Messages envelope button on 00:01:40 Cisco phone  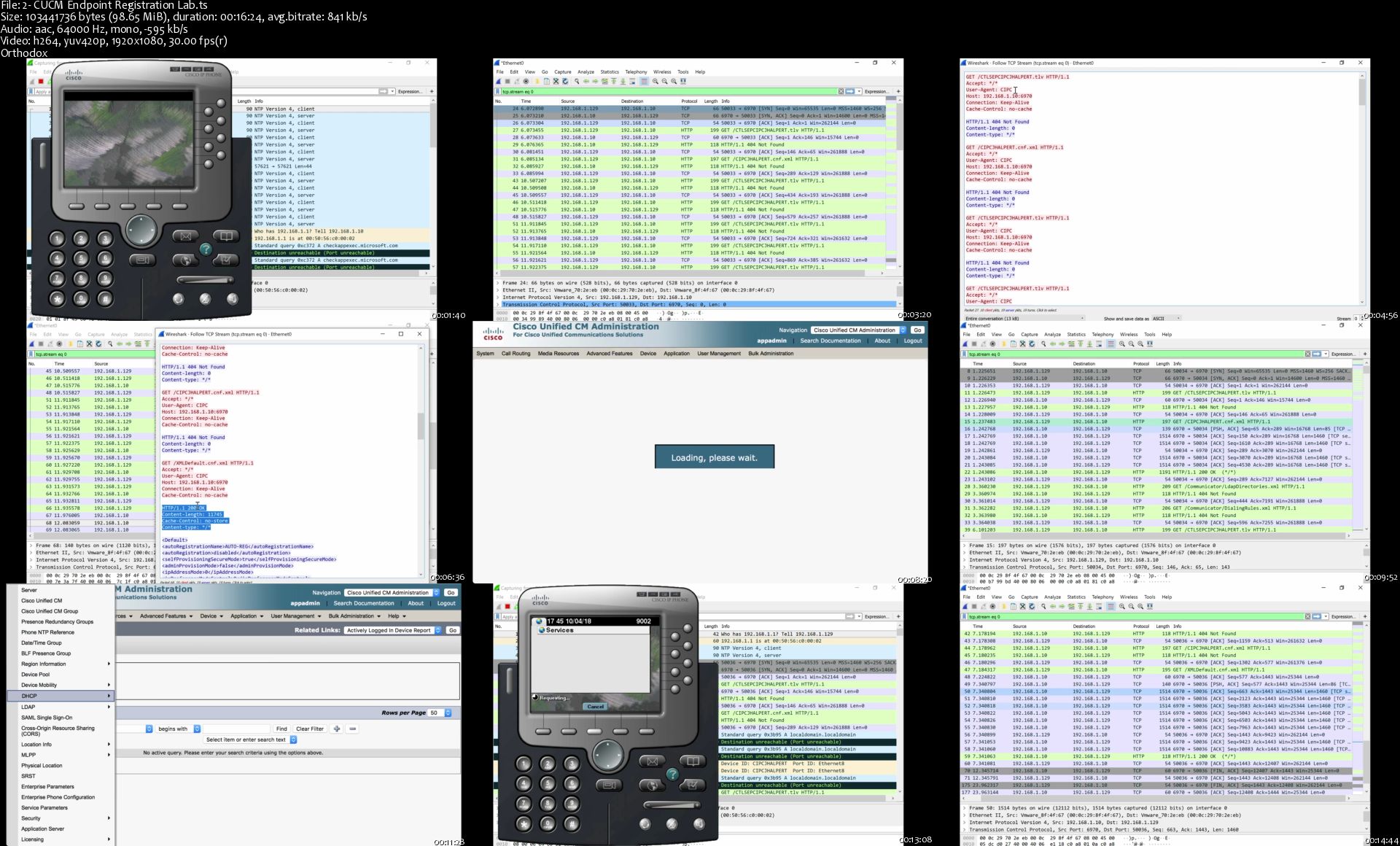[x=185, y=236]
